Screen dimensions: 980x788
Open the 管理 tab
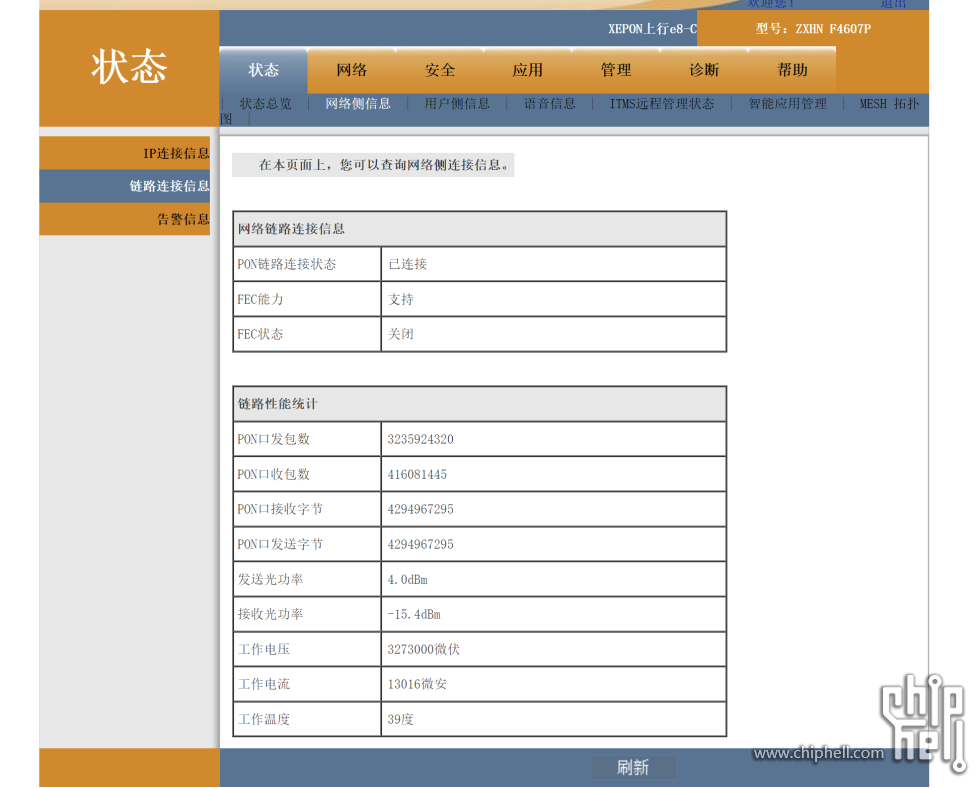pos(616,70)
